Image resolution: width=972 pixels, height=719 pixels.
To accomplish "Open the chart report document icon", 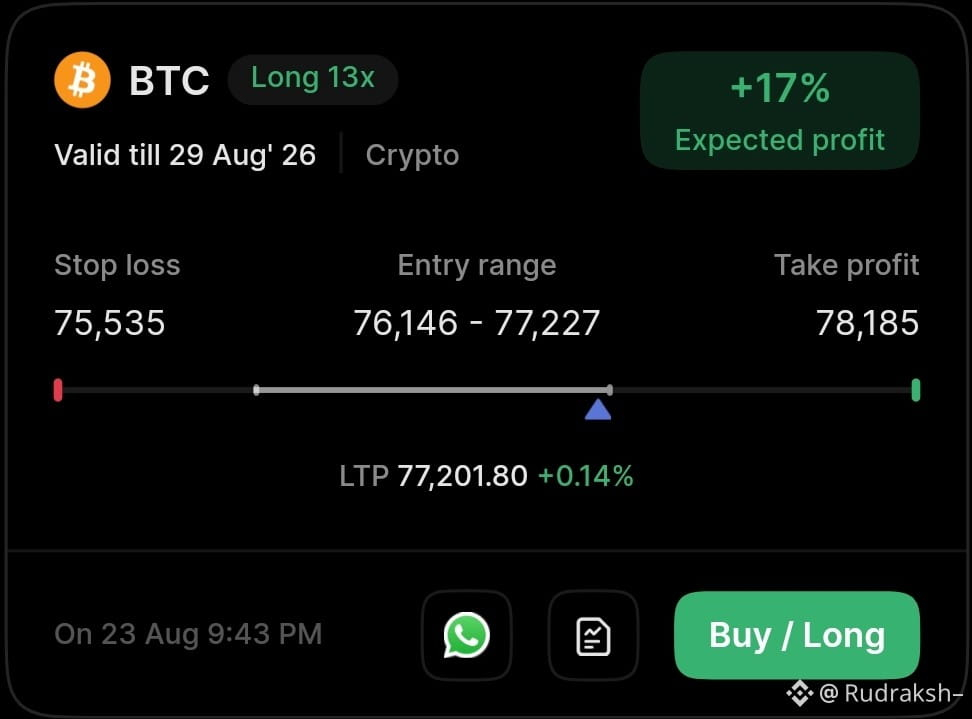I will pyautogui.click(x=593, y=635).
